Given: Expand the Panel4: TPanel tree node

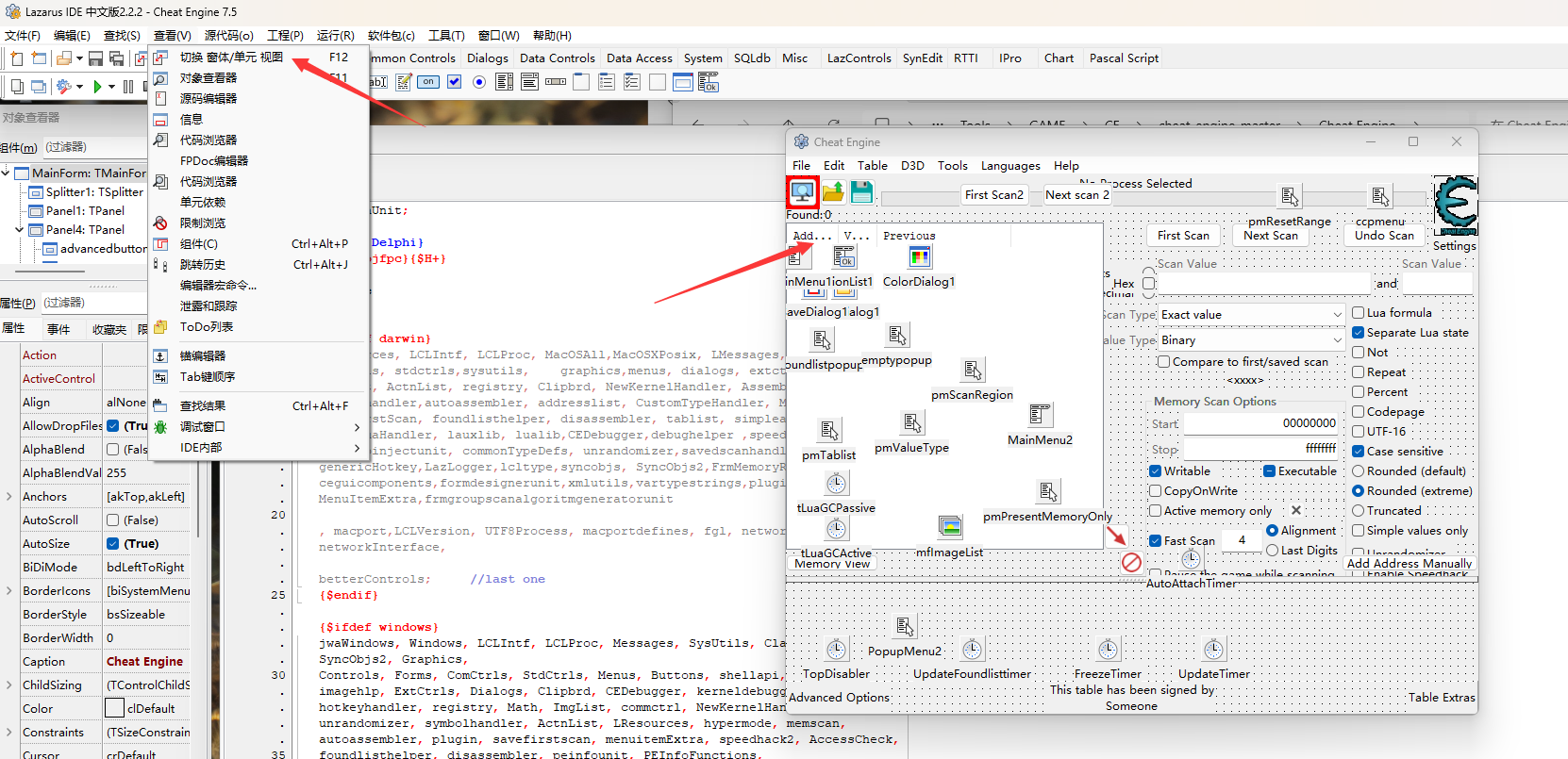Looking at the screenshot, I should tap(19, 230).
